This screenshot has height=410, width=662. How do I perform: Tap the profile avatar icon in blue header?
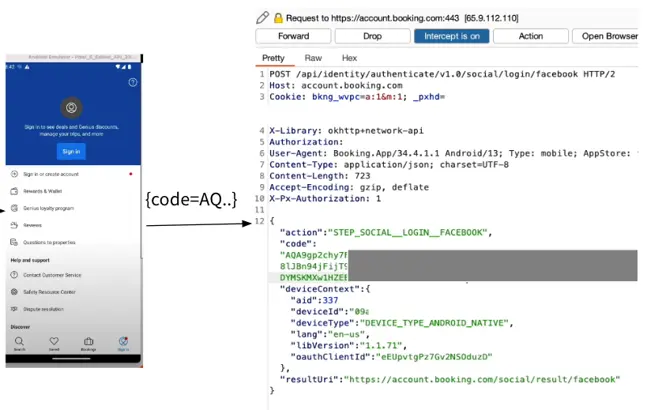71,108
